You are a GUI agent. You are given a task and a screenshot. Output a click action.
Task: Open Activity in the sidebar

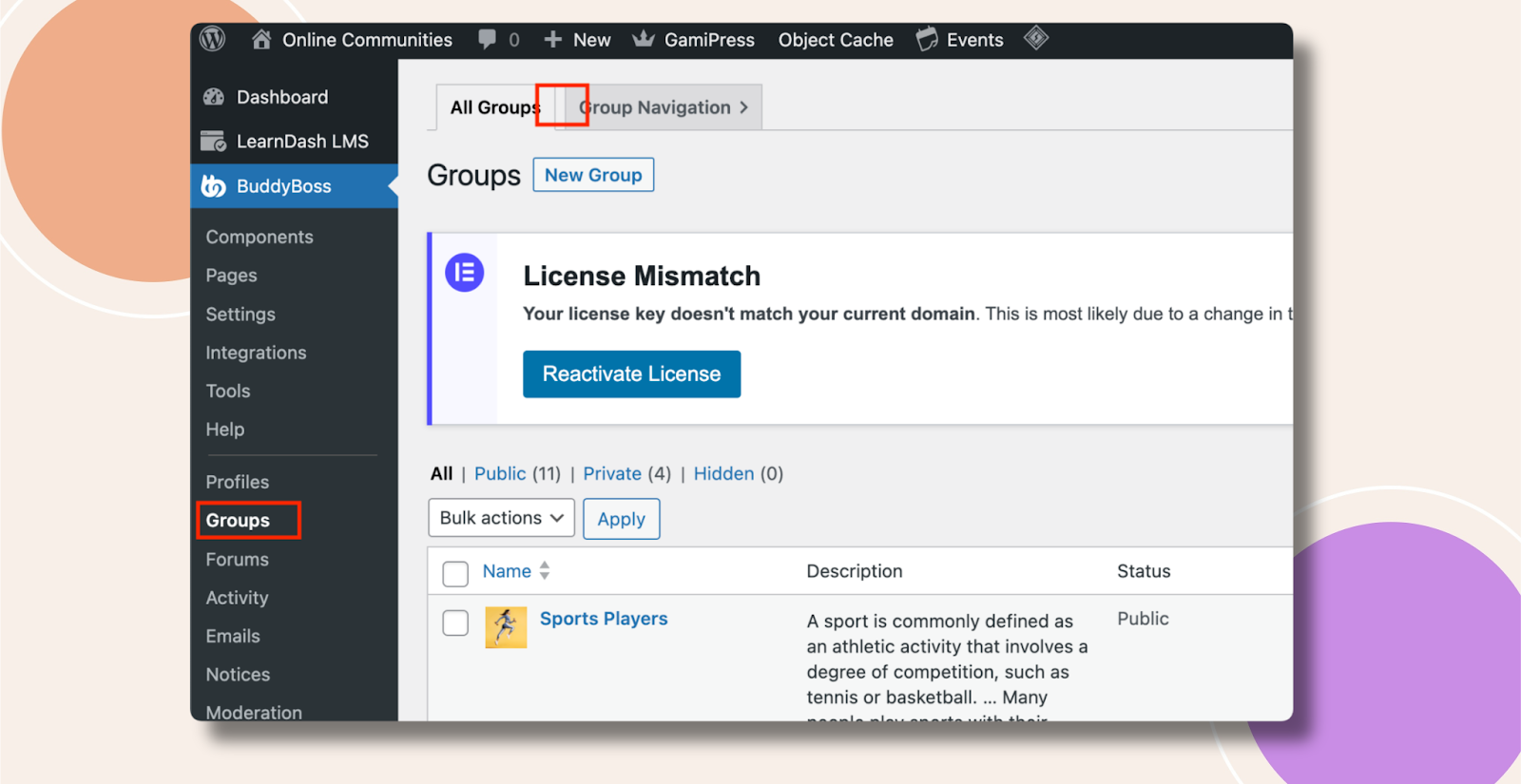(238, 598)
